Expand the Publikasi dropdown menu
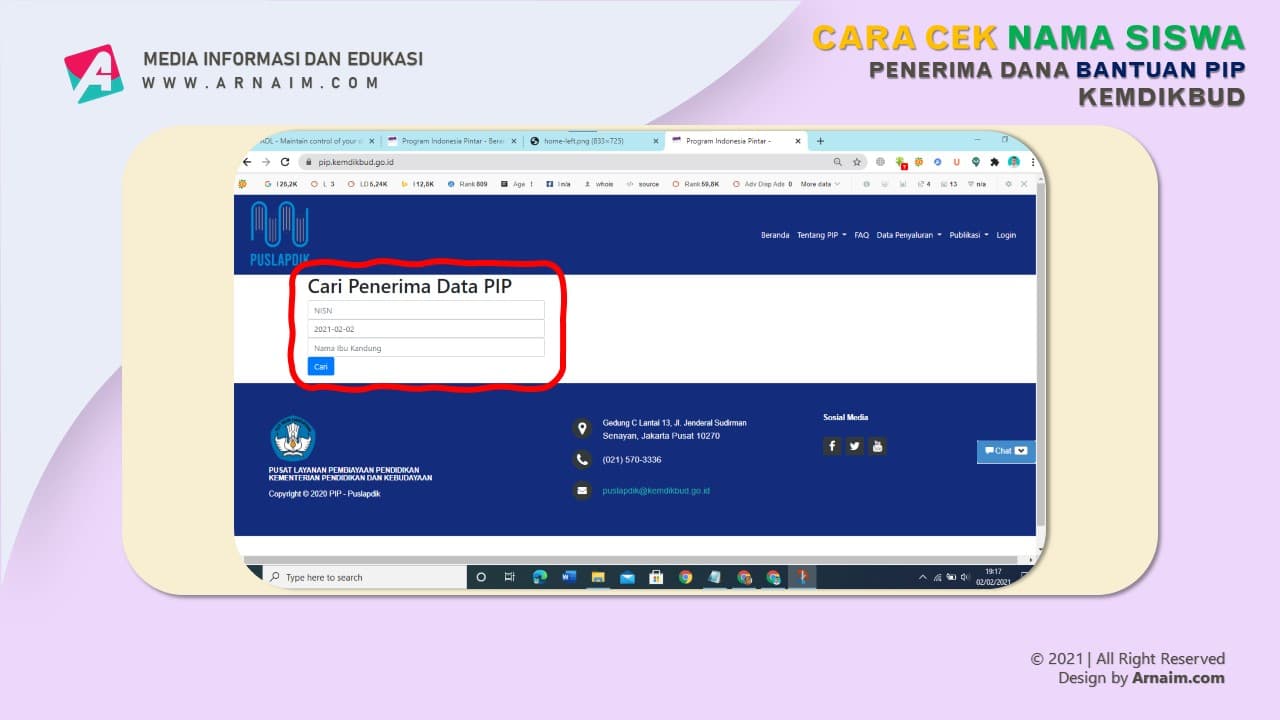Screen dimensions: 1280x720 (x=969, y=235)
